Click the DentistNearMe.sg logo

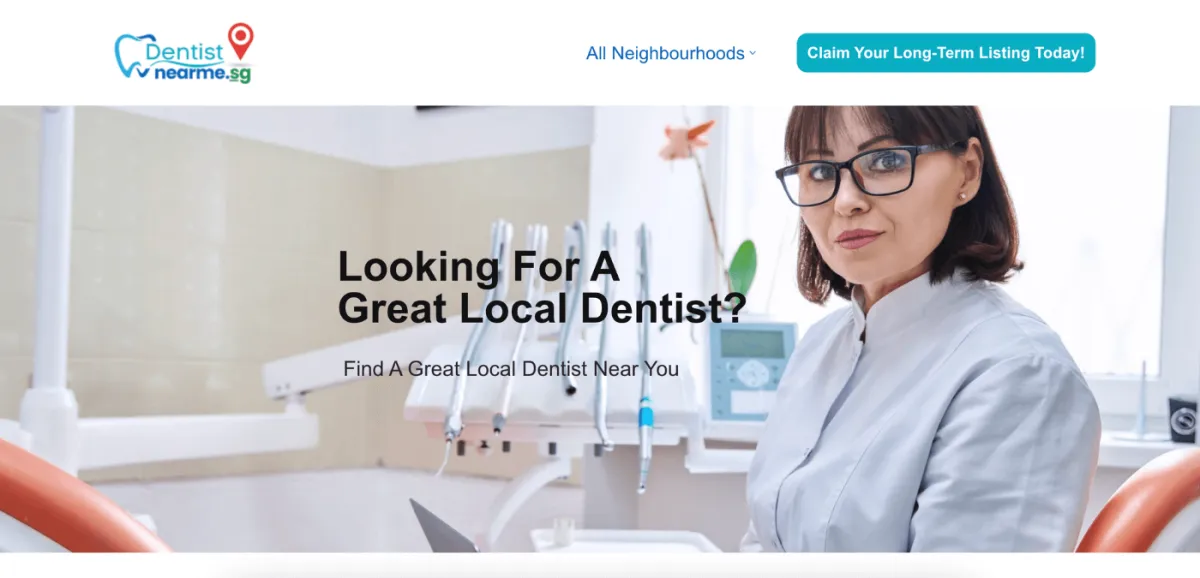(184, 53)
